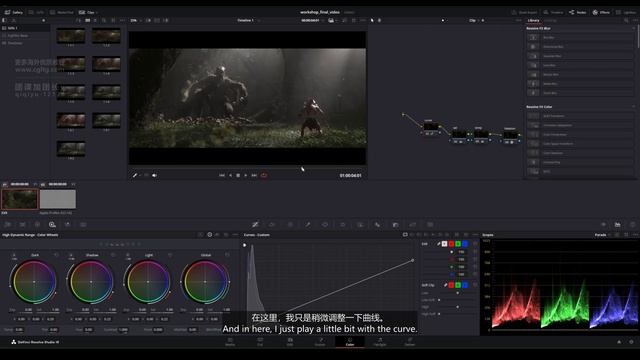Open the Sizing palette
Screen dimensions: 640x360
(413, 224)
